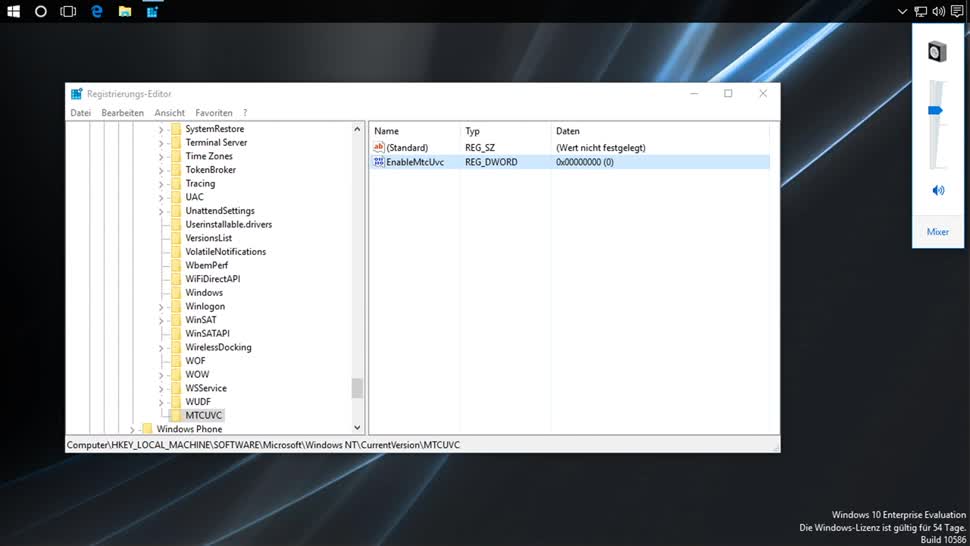
Task: Click REG_DWORD type cell
Action: [x=491, y=162]
